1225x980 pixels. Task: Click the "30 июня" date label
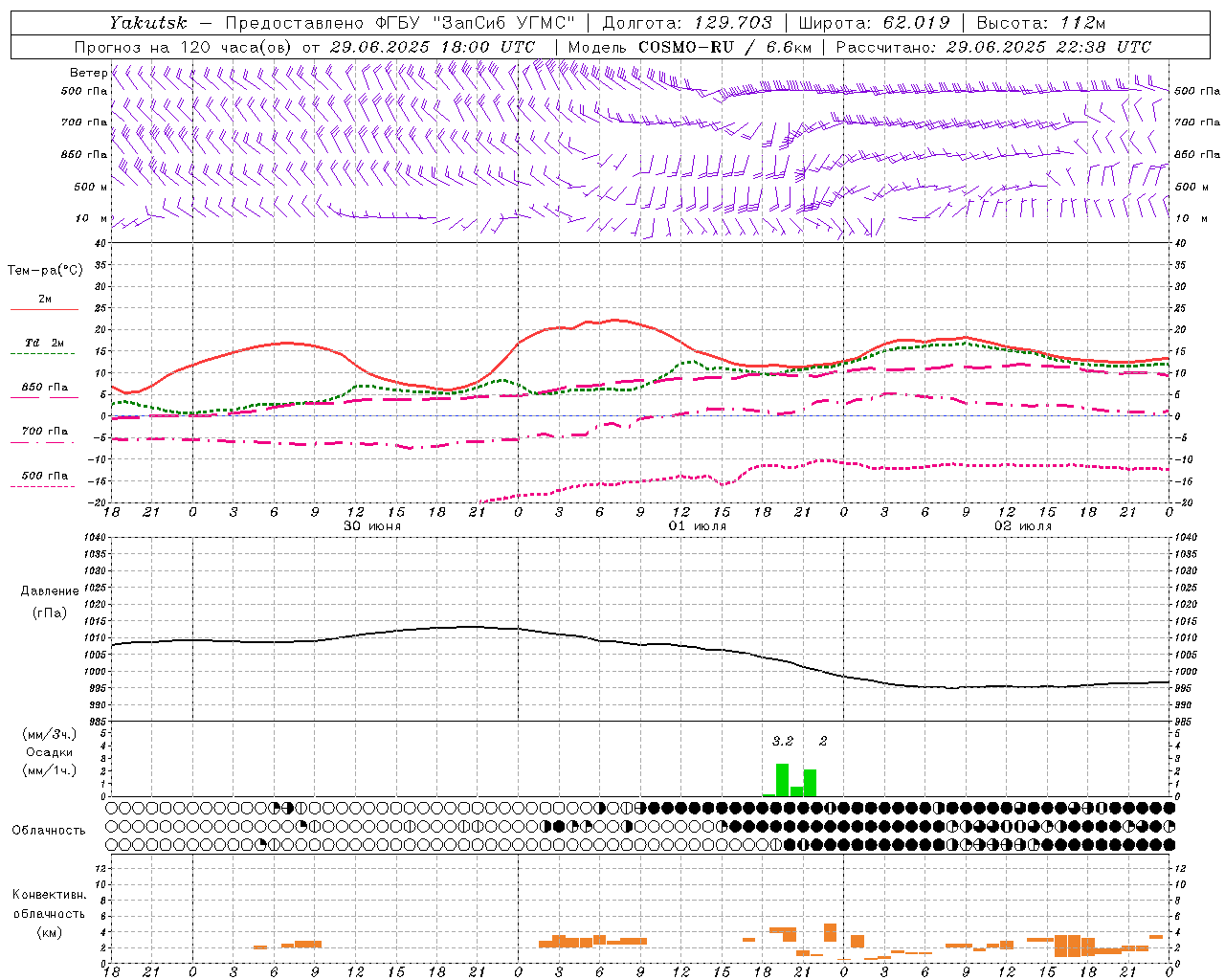372,526
